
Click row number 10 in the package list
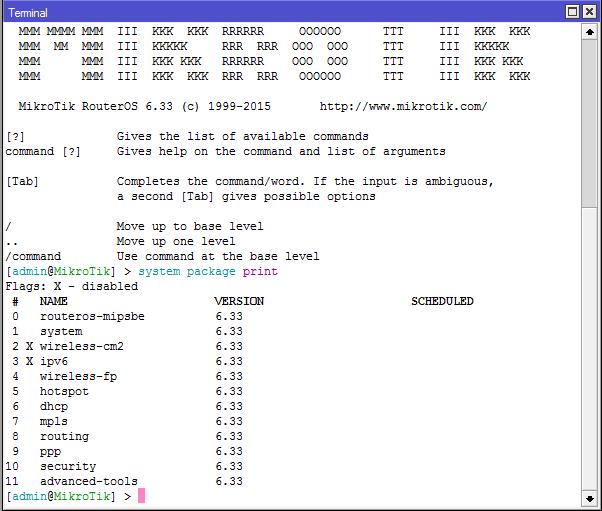[x=12, y=466]
